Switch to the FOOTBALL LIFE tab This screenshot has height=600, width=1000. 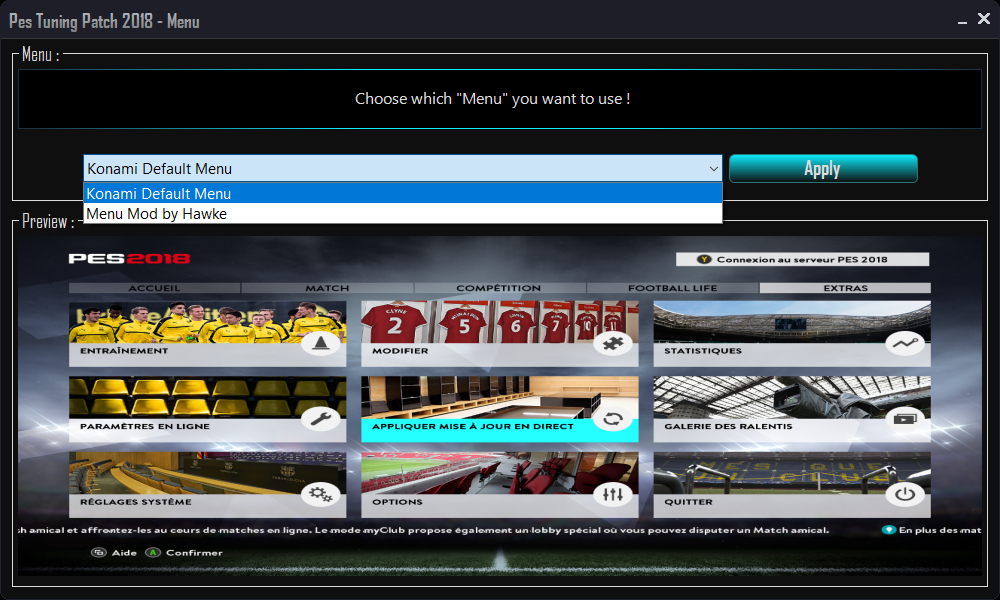pos(673,288)
